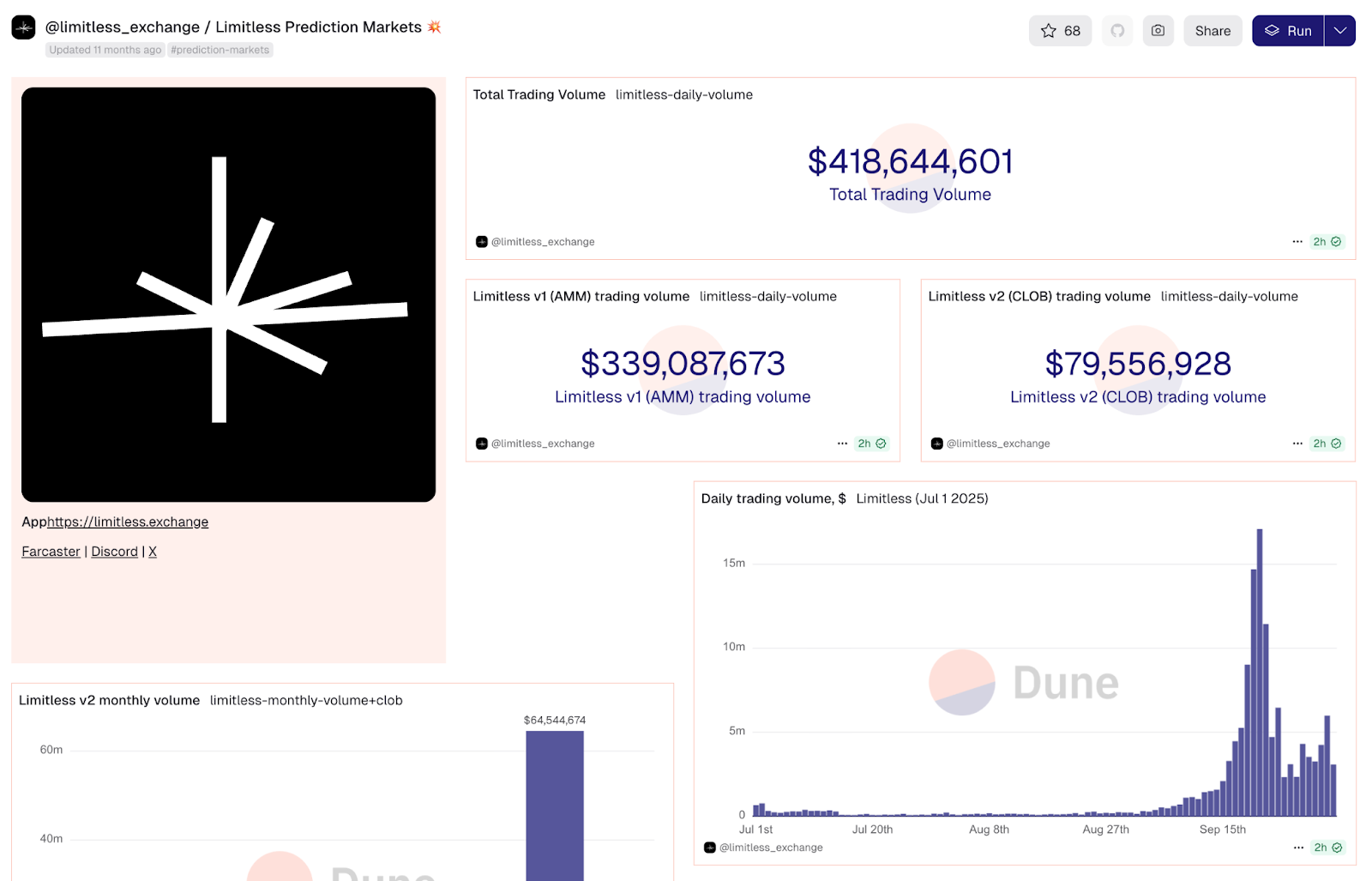Screen dimensions: 1372x881
Task: Open three-dot menu on Daily trading volume chart
Action: pyautogui.click(x=1298, y=848)
